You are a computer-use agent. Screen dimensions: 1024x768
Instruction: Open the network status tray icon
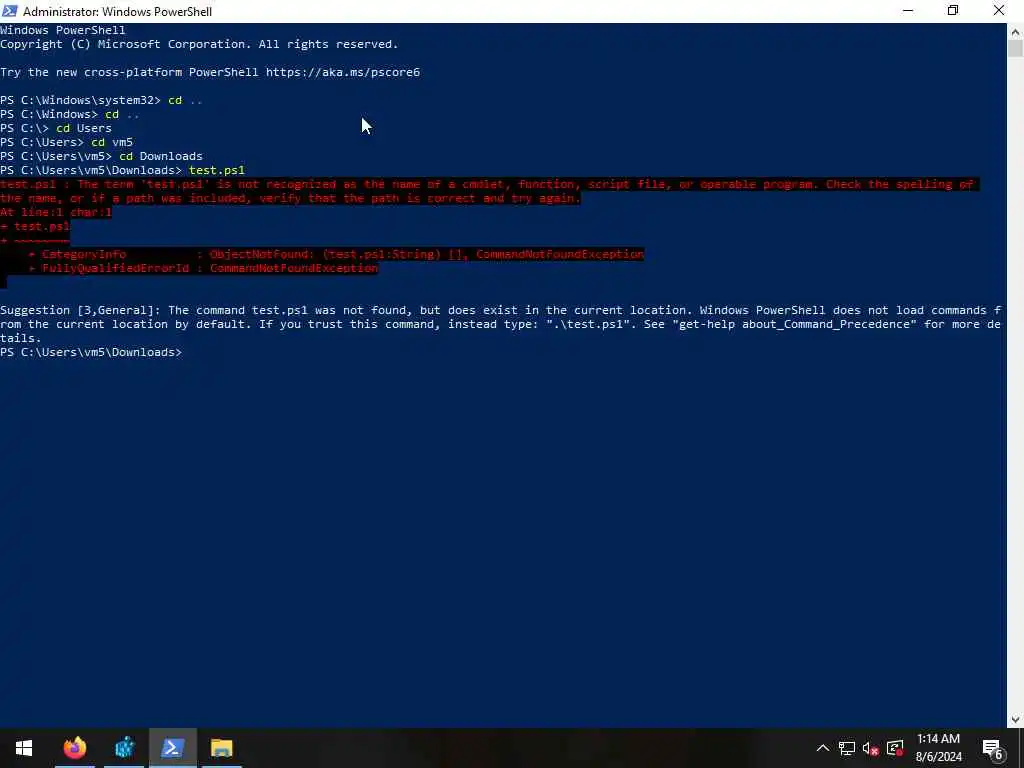(847, 748)
